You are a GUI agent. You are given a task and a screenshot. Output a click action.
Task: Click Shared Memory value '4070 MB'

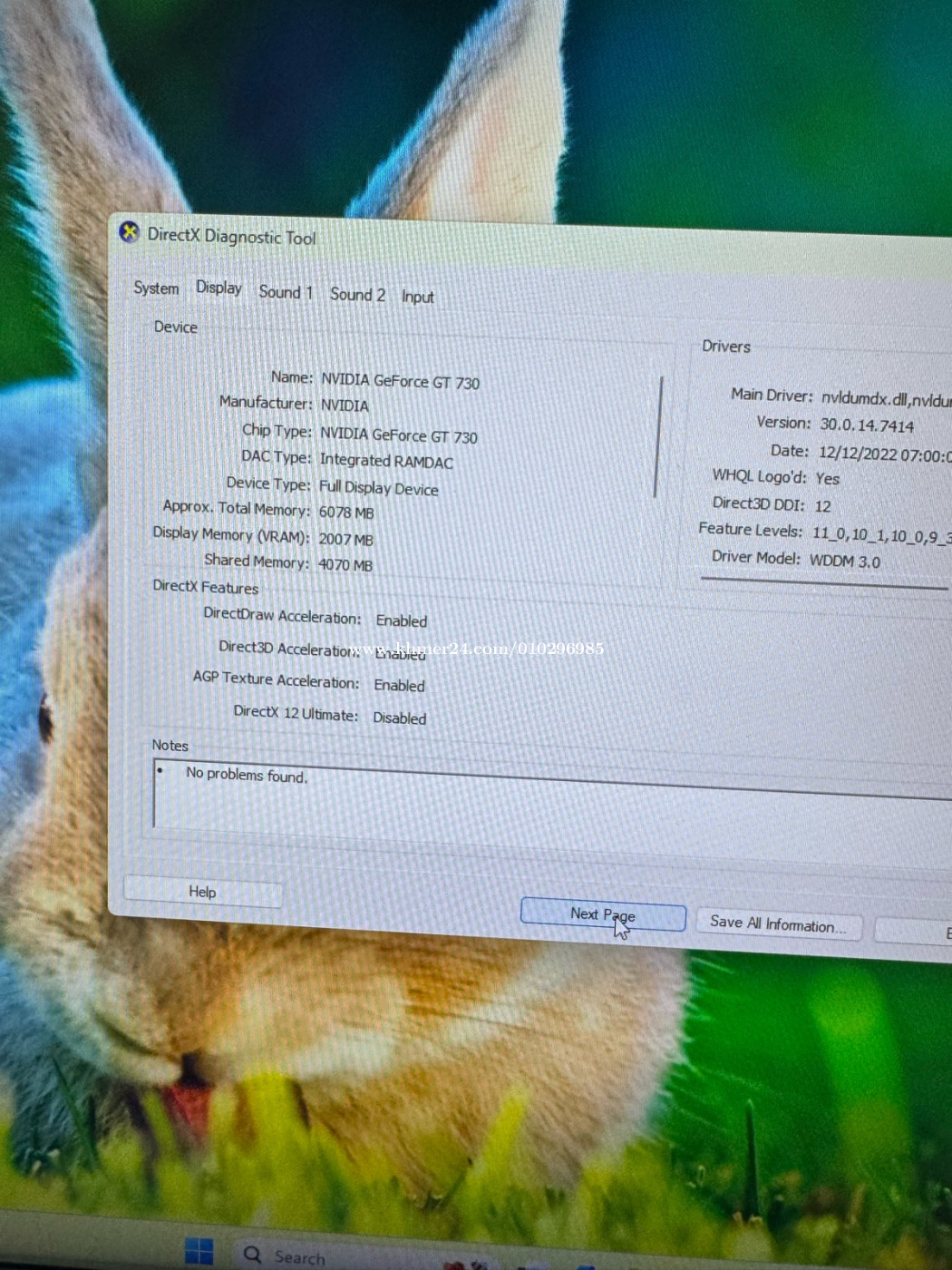coord(345,564)
